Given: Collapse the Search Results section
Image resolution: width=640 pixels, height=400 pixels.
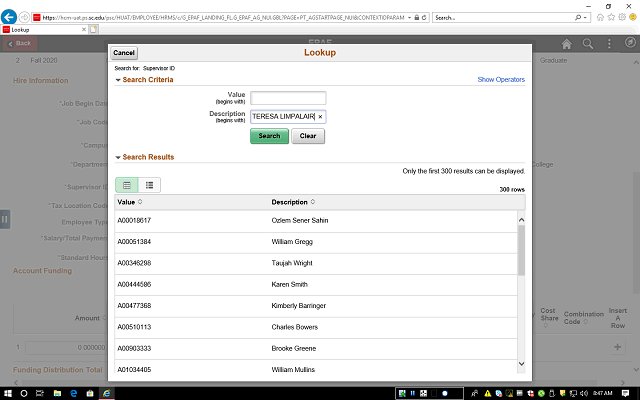Looking at the screenshot, I should (118, 158).
